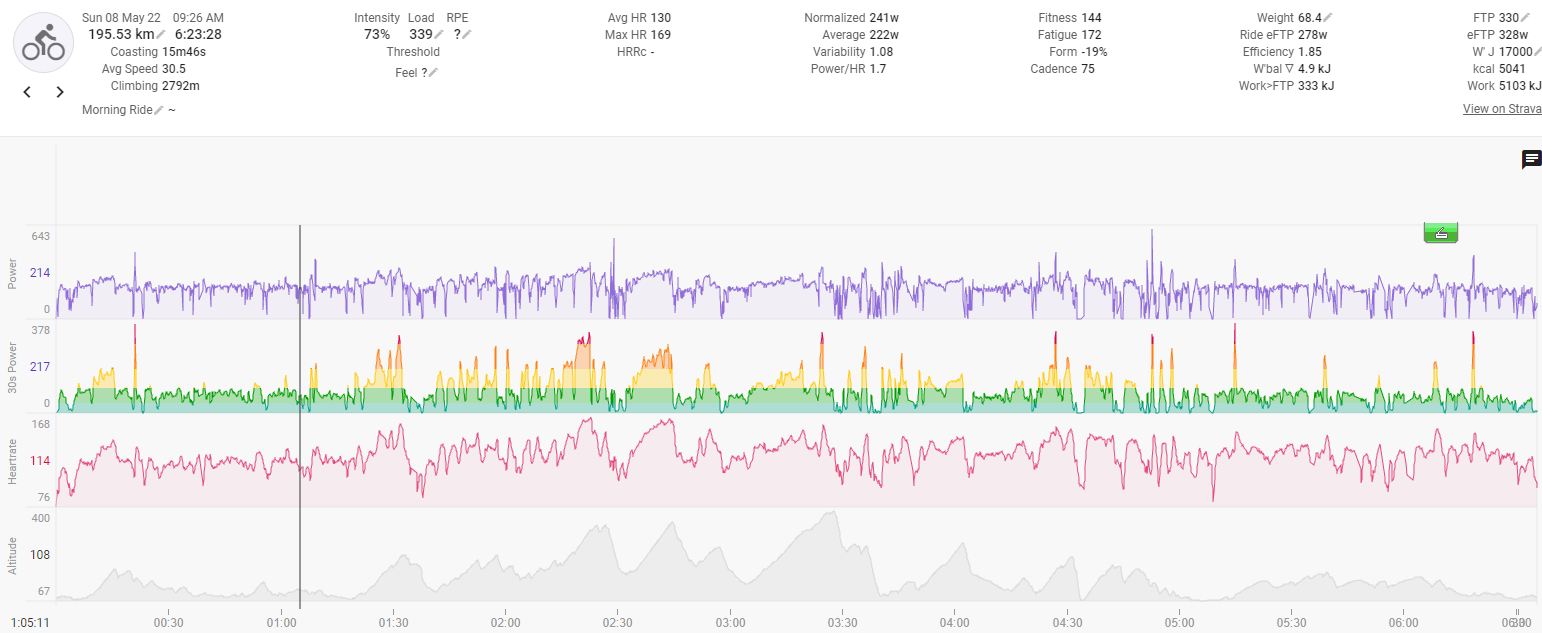Click the Altitude chart axis label
This screenshot has height=633, width=1542.
[13, 555]
